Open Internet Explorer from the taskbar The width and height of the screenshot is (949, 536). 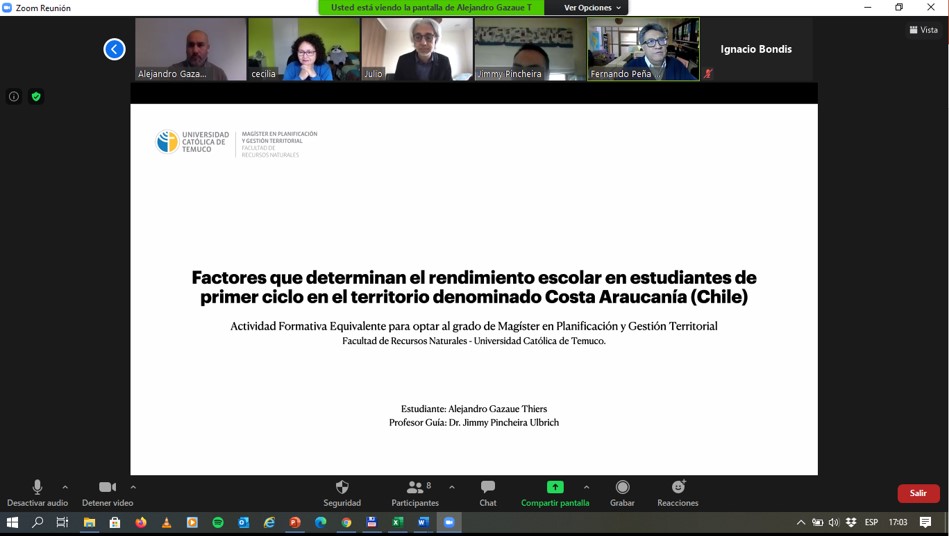tap(269, 522)
